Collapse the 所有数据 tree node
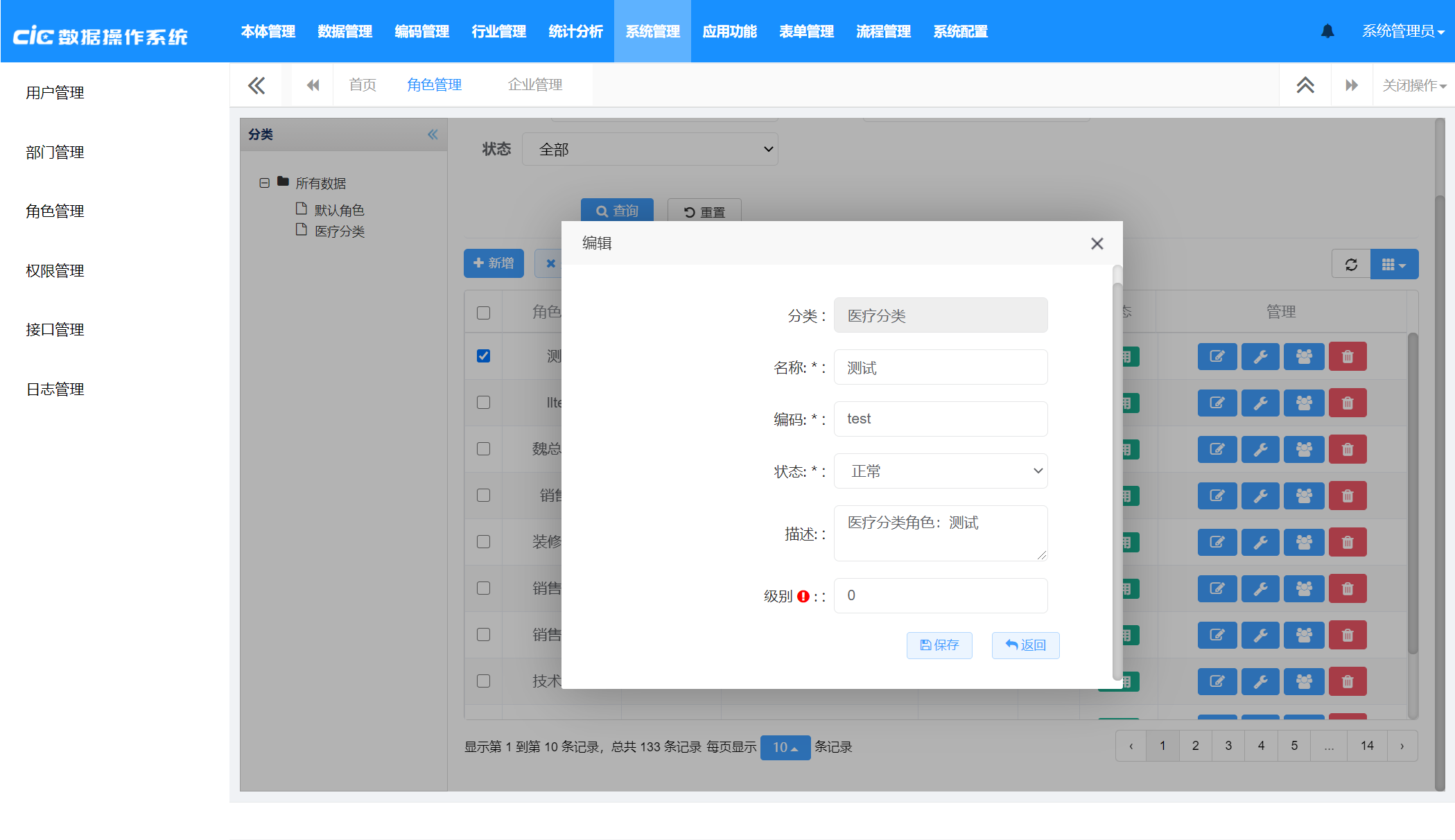The width and height of the screenshot is (1455, 840). (264, 183)
